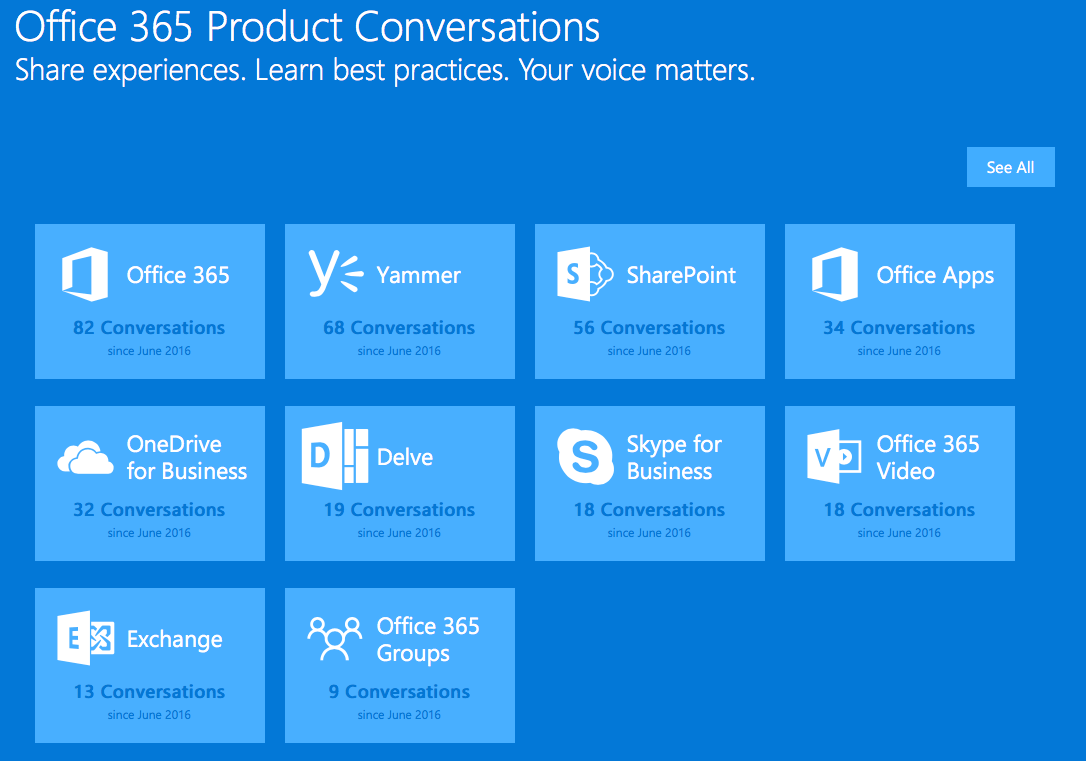This screenshot has width=1086, height=761.
Task: Open the Delve logo icon
Action: (335, 457)
